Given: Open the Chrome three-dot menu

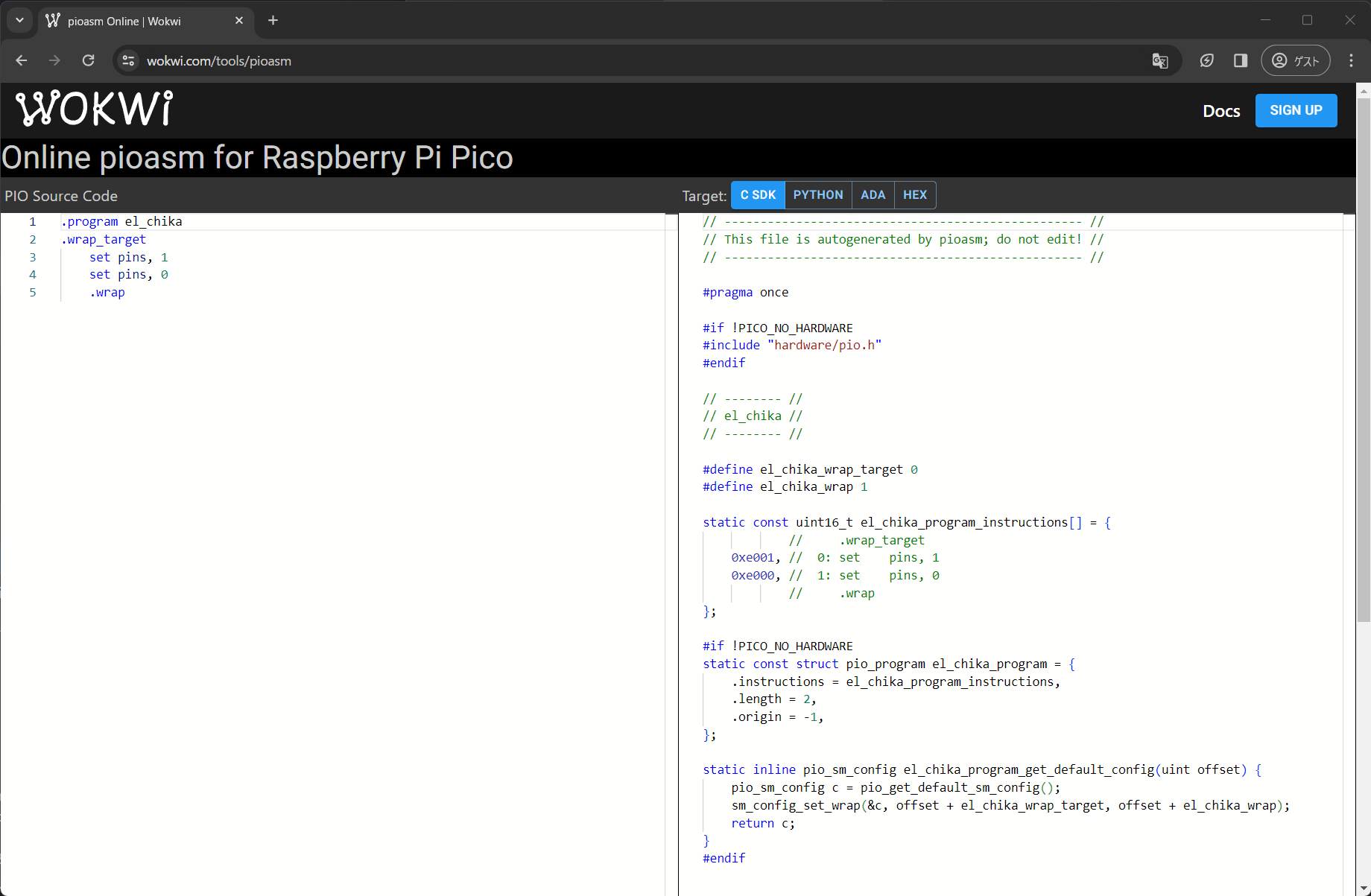Looking at the screenshot, I should (1351, 60).
